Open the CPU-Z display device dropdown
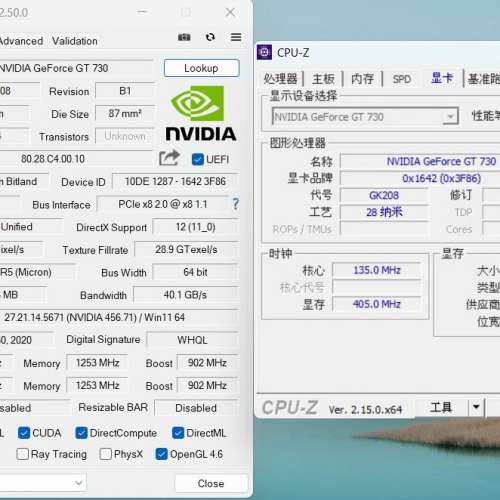Screen dimensions: 500x500 point(450,117)
